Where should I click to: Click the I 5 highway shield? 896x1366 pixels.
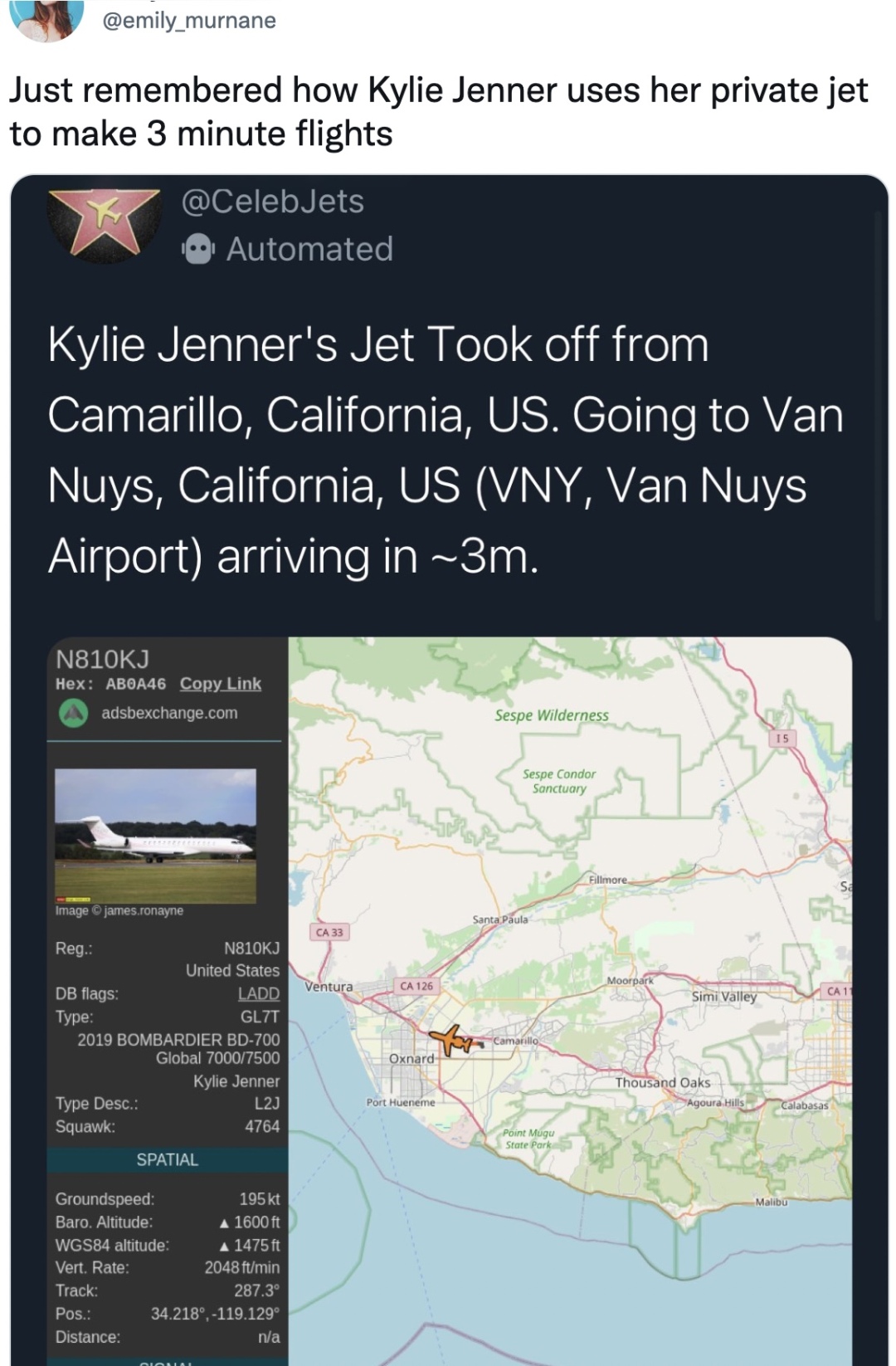[x=782, y=738]
